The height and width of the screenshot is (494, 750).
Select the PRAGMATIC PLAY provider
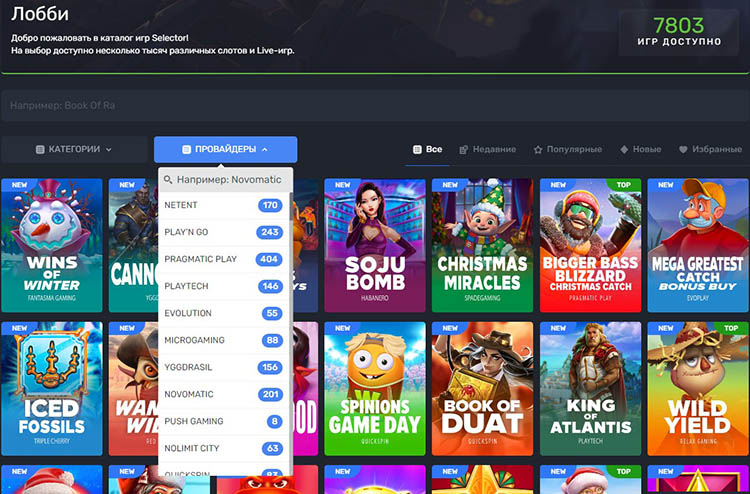[223, 259]
